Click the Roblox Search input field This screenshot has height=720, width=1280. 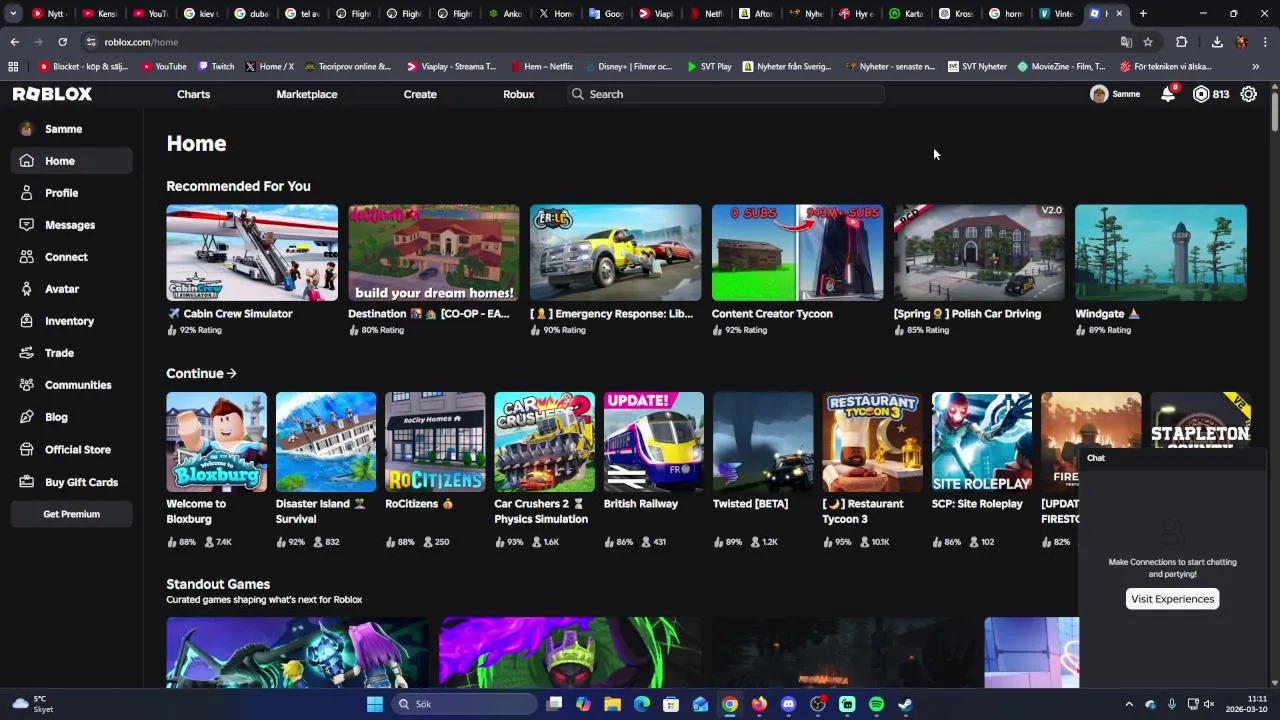725,94
